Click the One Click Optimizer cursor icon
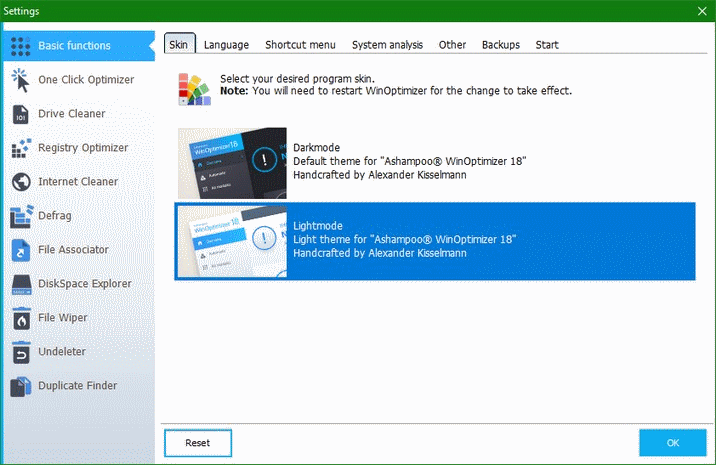Viewport: 716px width, 465px height. click(21, 80)
